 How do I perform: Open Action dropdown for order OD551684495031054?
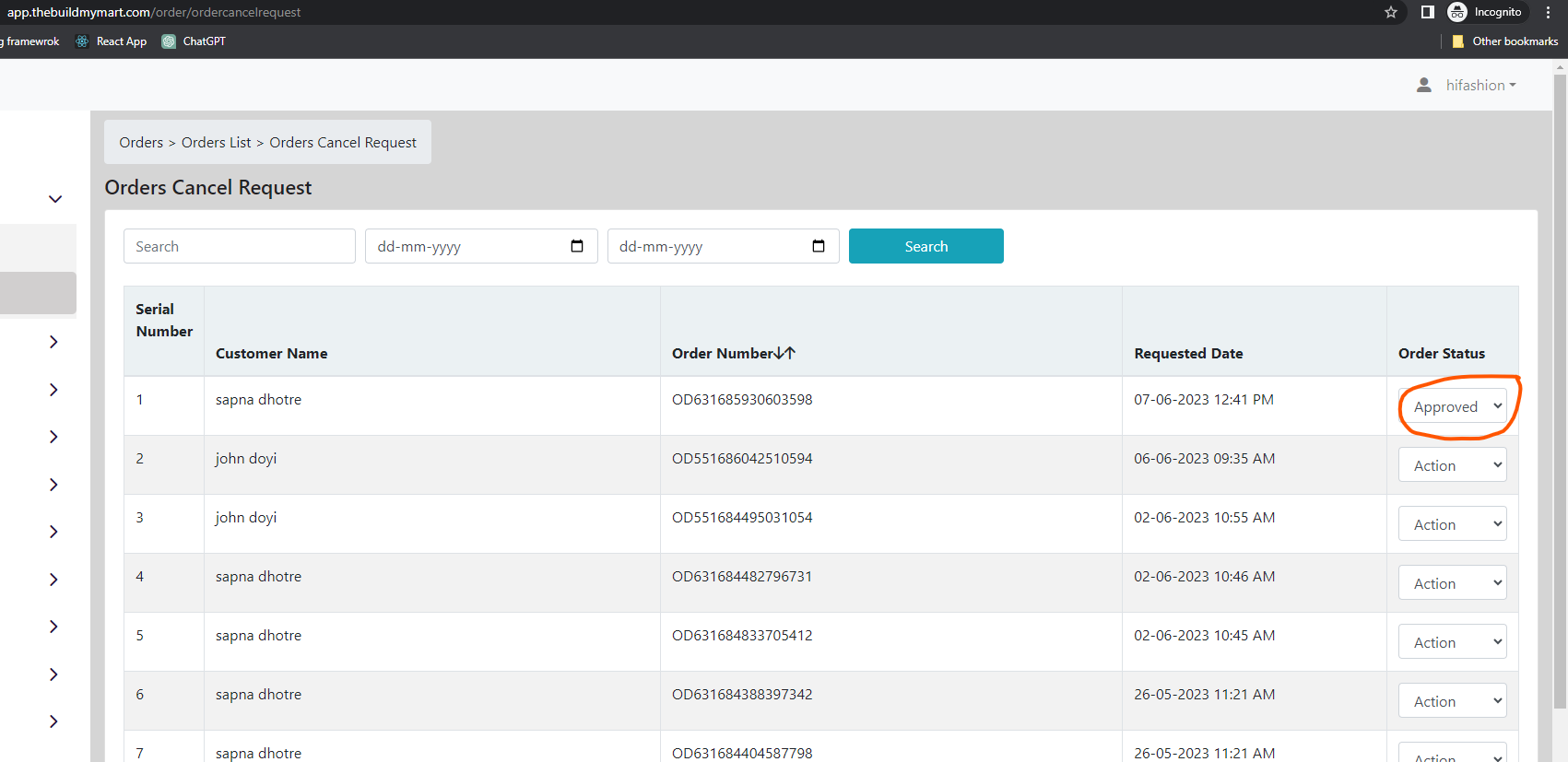1453,524
